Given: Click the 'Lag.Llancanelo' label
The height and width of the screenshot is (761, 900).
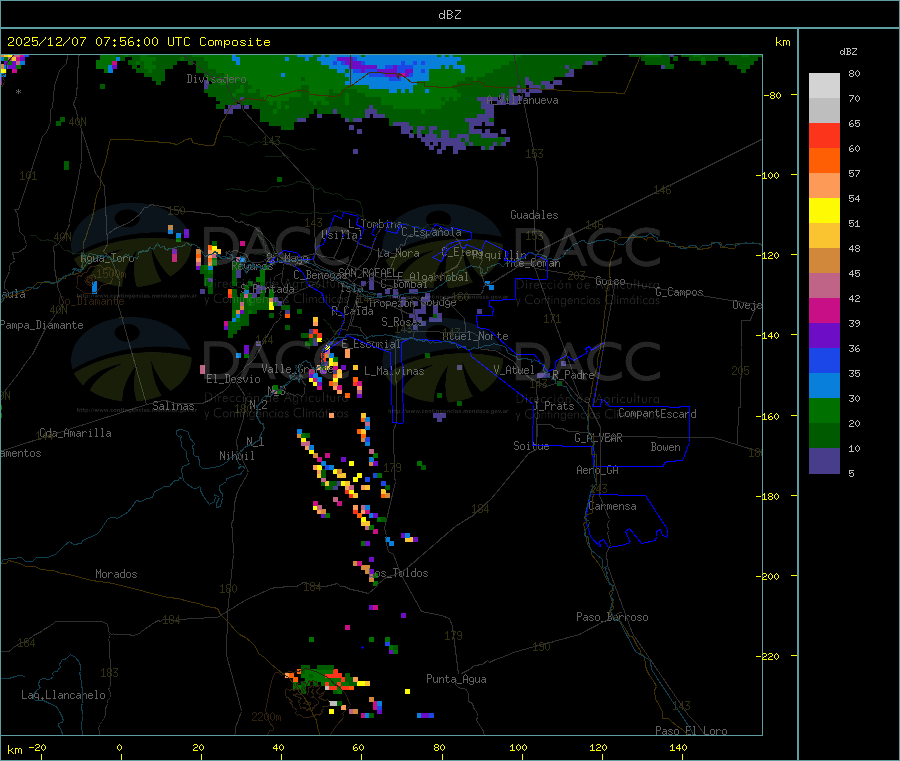Looking at the screenshot, I should point(63,696).
